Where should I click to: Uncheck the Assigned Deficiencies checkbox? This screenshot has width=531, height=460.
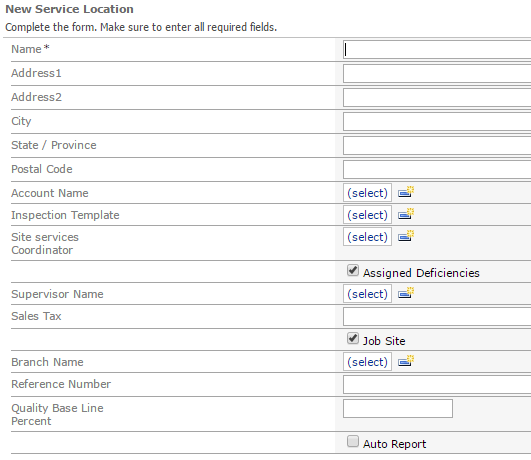pyautogui.click(x=353, y=271)
